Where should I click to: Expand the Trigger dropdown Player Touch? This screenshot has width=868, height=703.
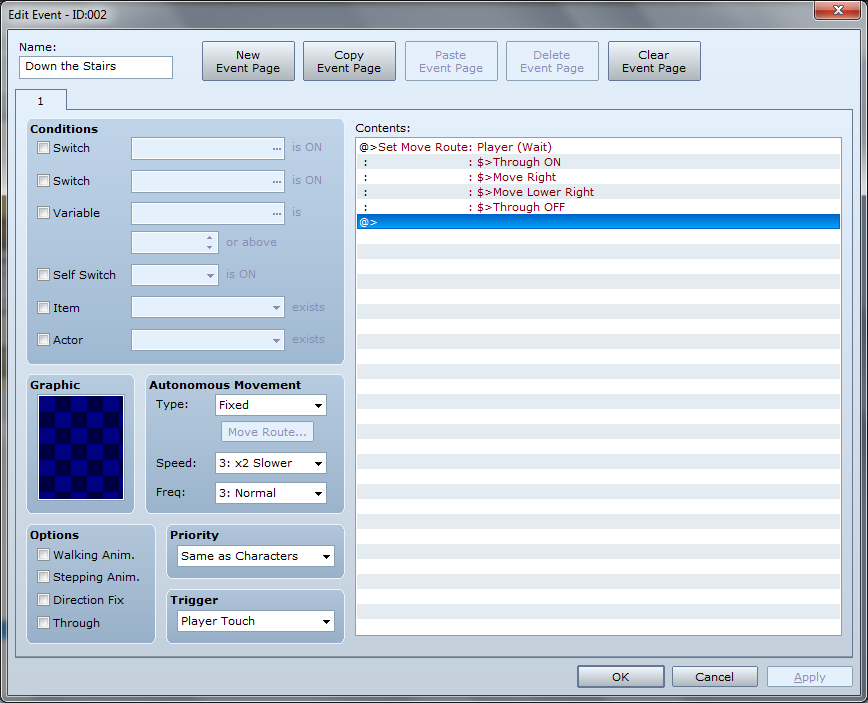(x=256, y=621)
